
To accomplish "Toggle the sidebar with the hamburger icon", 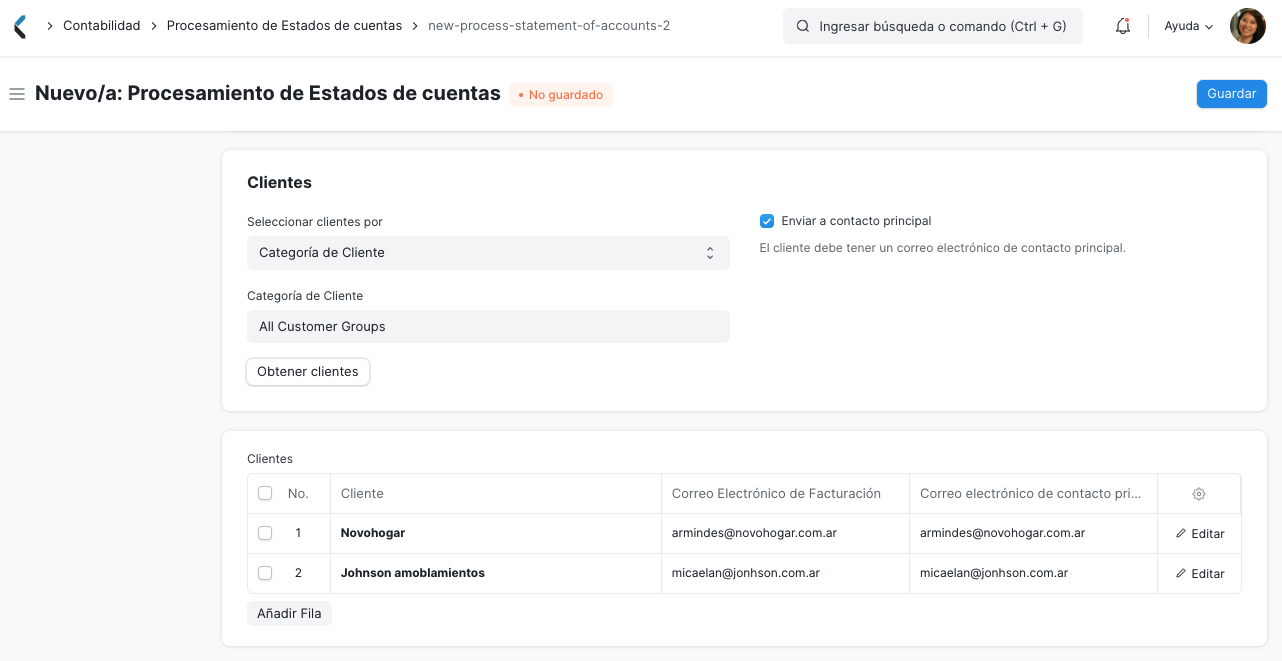I will click(16, 94).
